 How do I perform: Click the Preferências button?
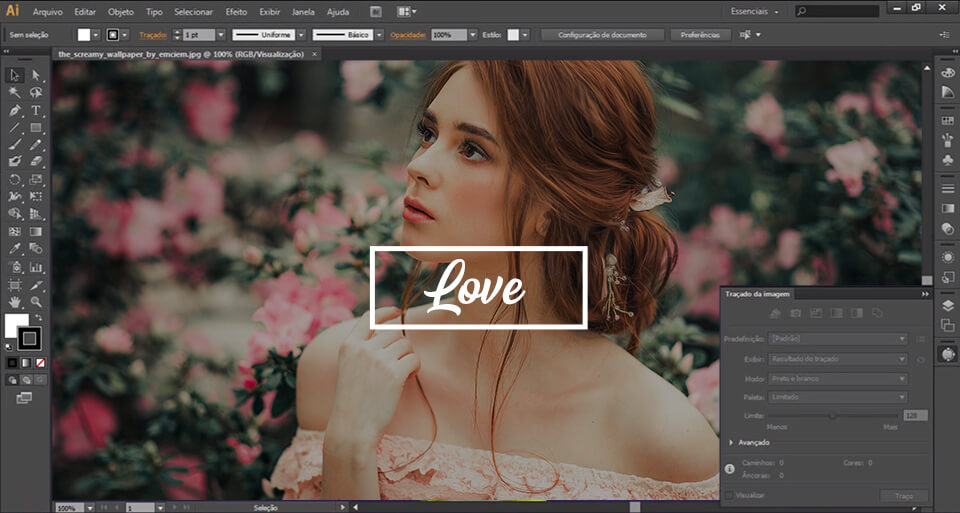click(700, 35)
